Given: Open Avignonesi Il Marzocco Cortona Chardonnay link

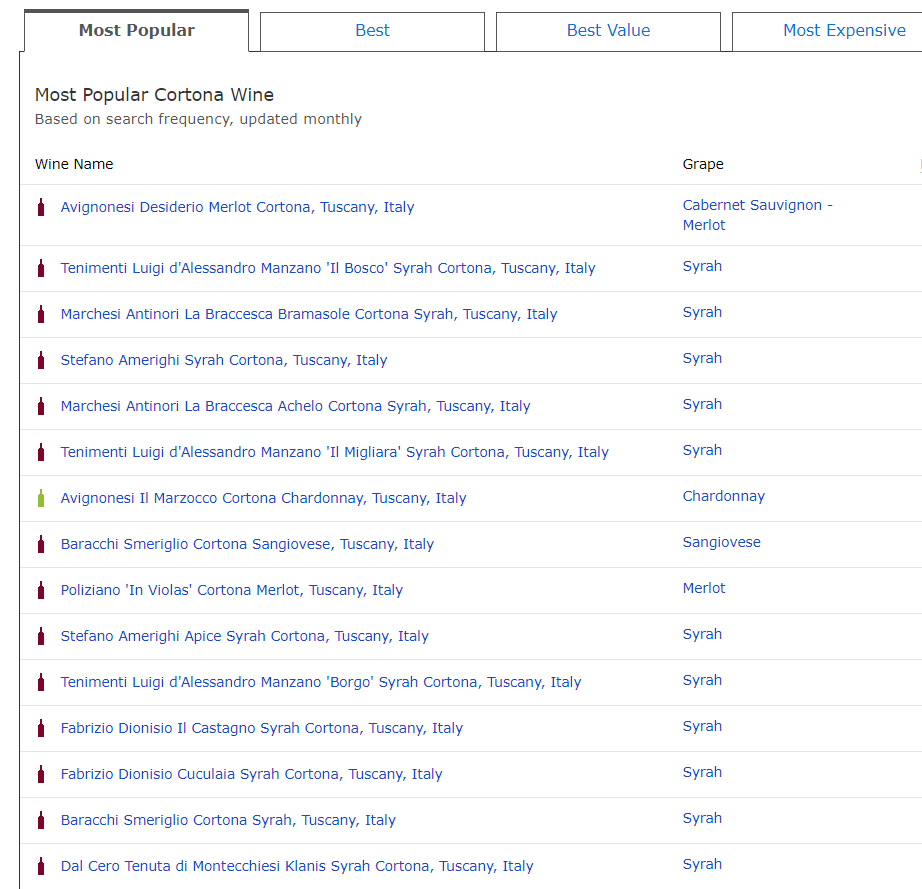Looking at the screenshot, I should 263,498.
